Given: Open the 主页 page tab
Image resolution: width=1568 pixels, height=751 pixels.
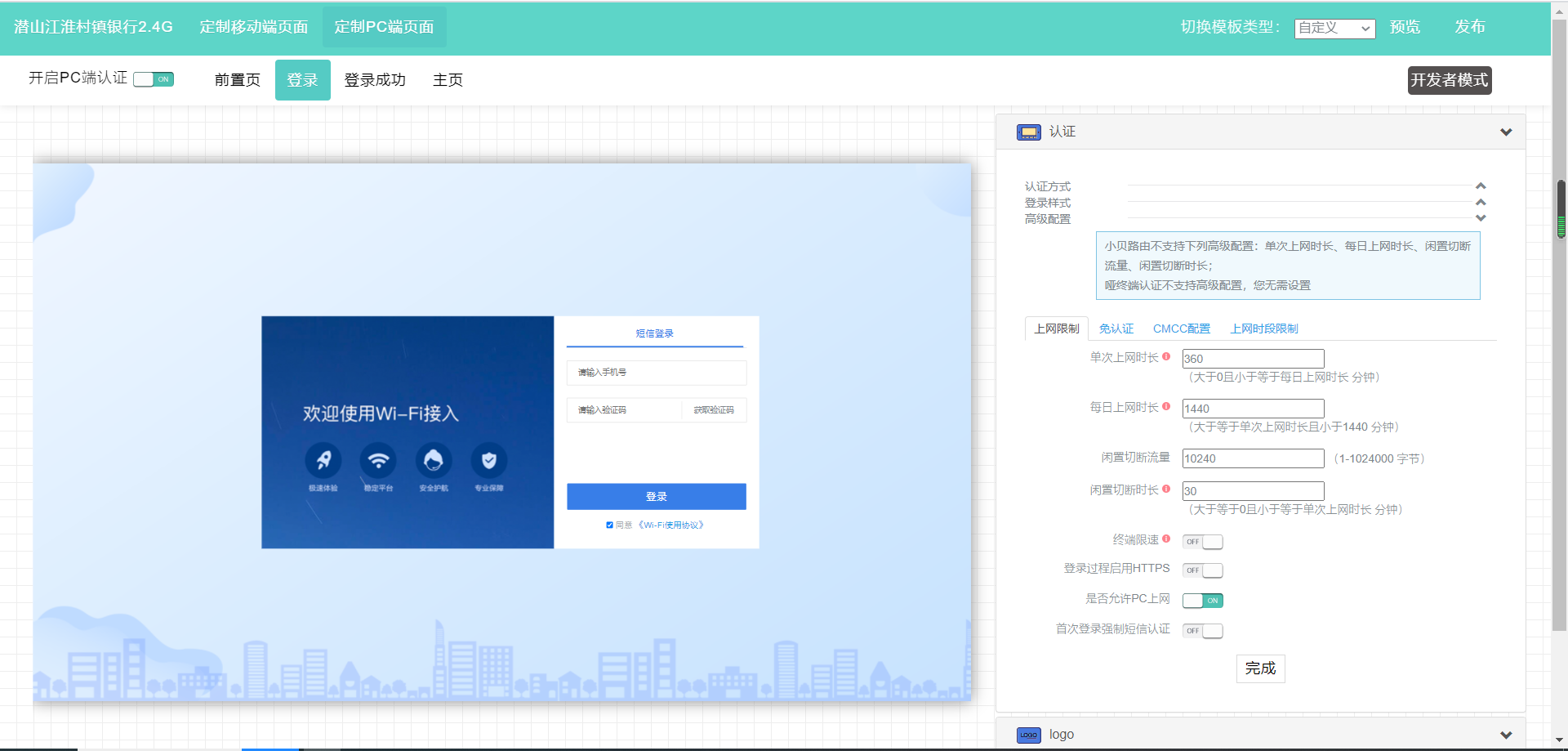Looking at the screenshot, I should click(448, 80).
